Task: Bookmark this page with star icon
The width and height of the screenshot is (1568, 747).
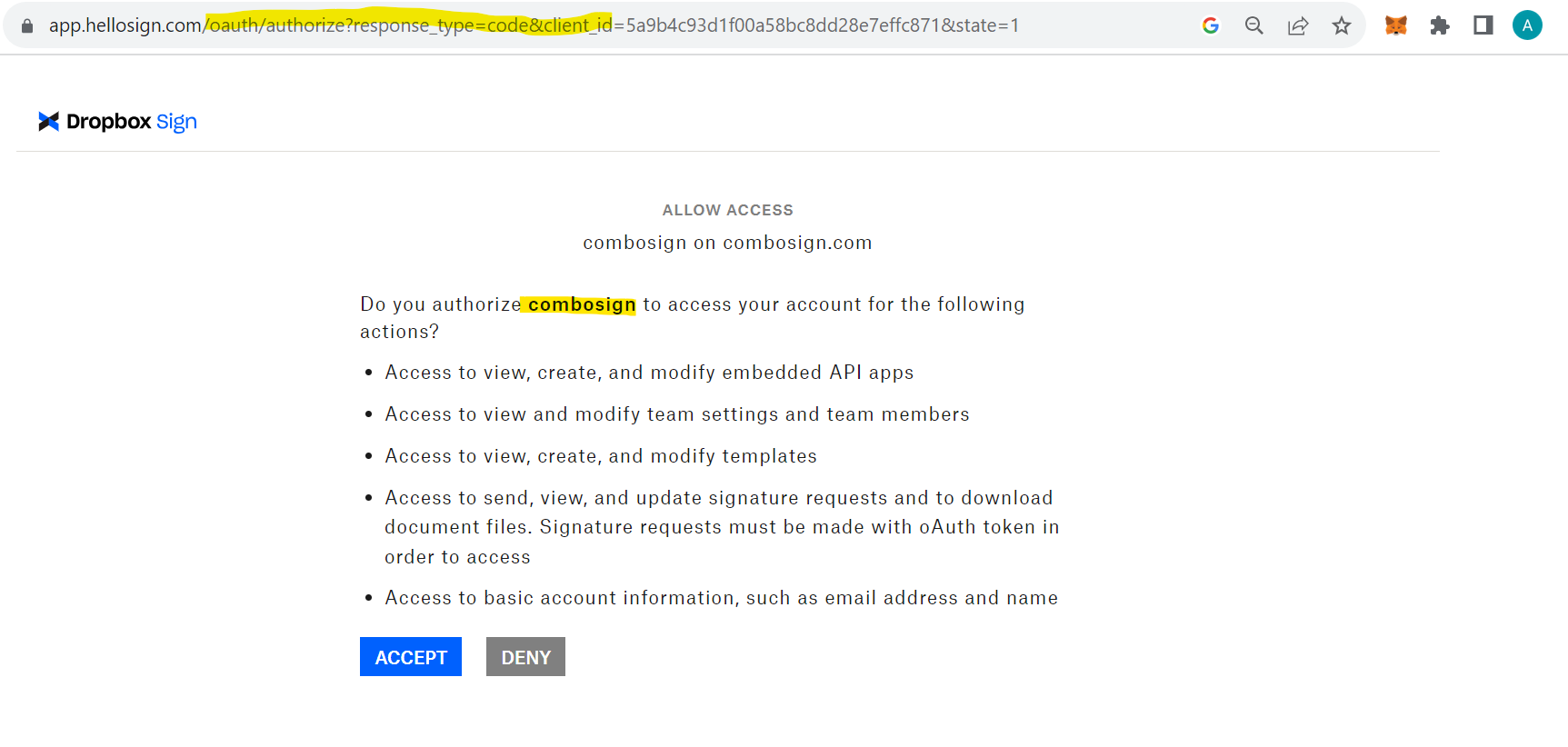Action: 1341,25
